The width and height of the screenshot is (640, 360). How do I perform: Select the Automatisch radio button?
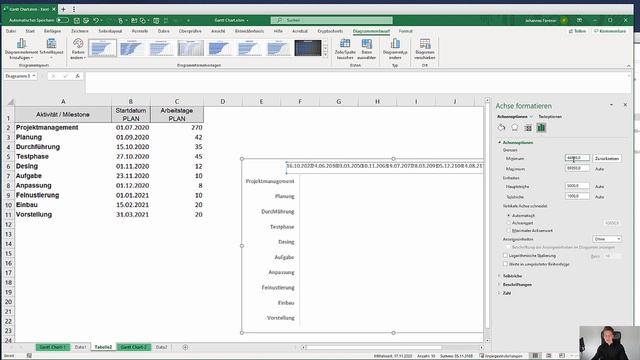click(x=509, y=215)
